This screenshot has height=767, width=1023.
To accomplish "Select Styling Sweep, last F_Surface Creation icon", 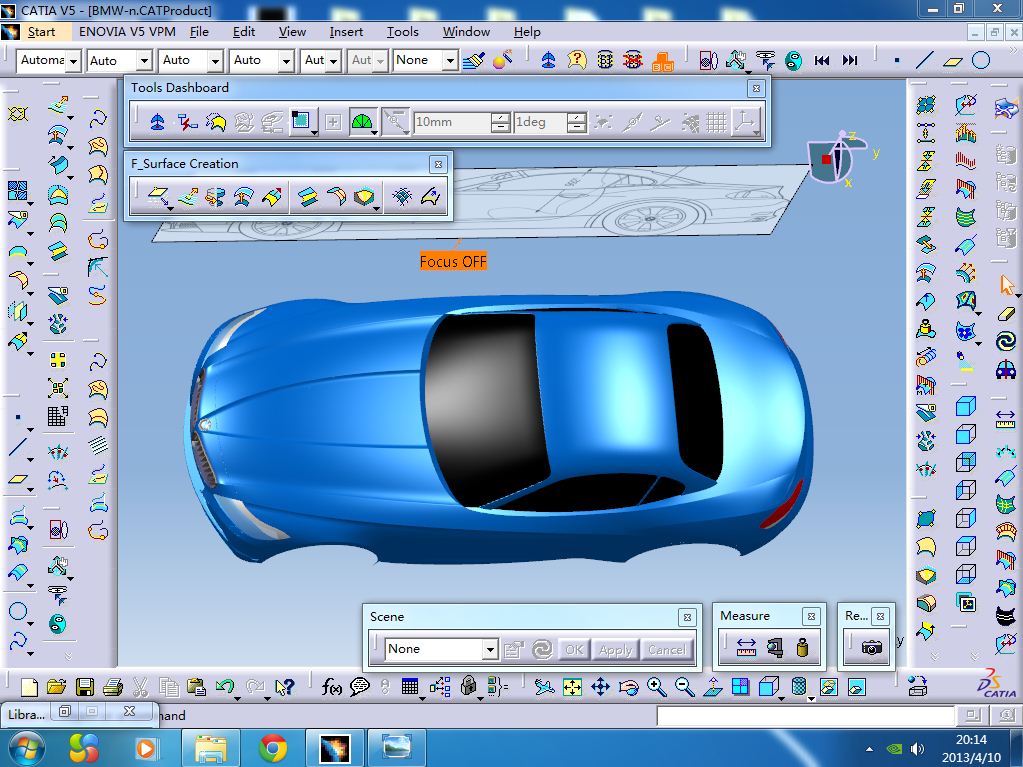I will pyautogui.click(x=430, y=196).
